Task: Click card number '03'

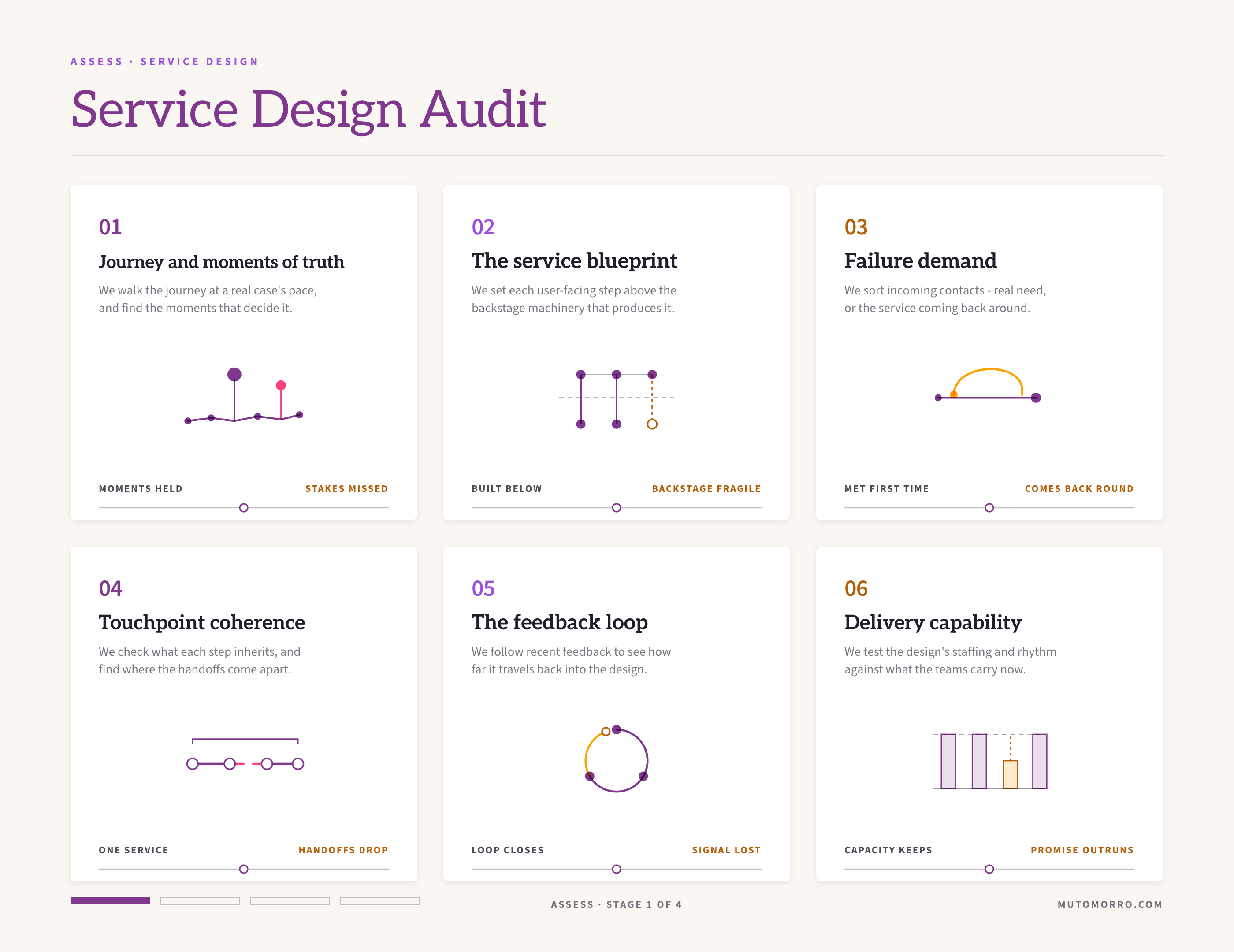Action: (x=856, y=227)
